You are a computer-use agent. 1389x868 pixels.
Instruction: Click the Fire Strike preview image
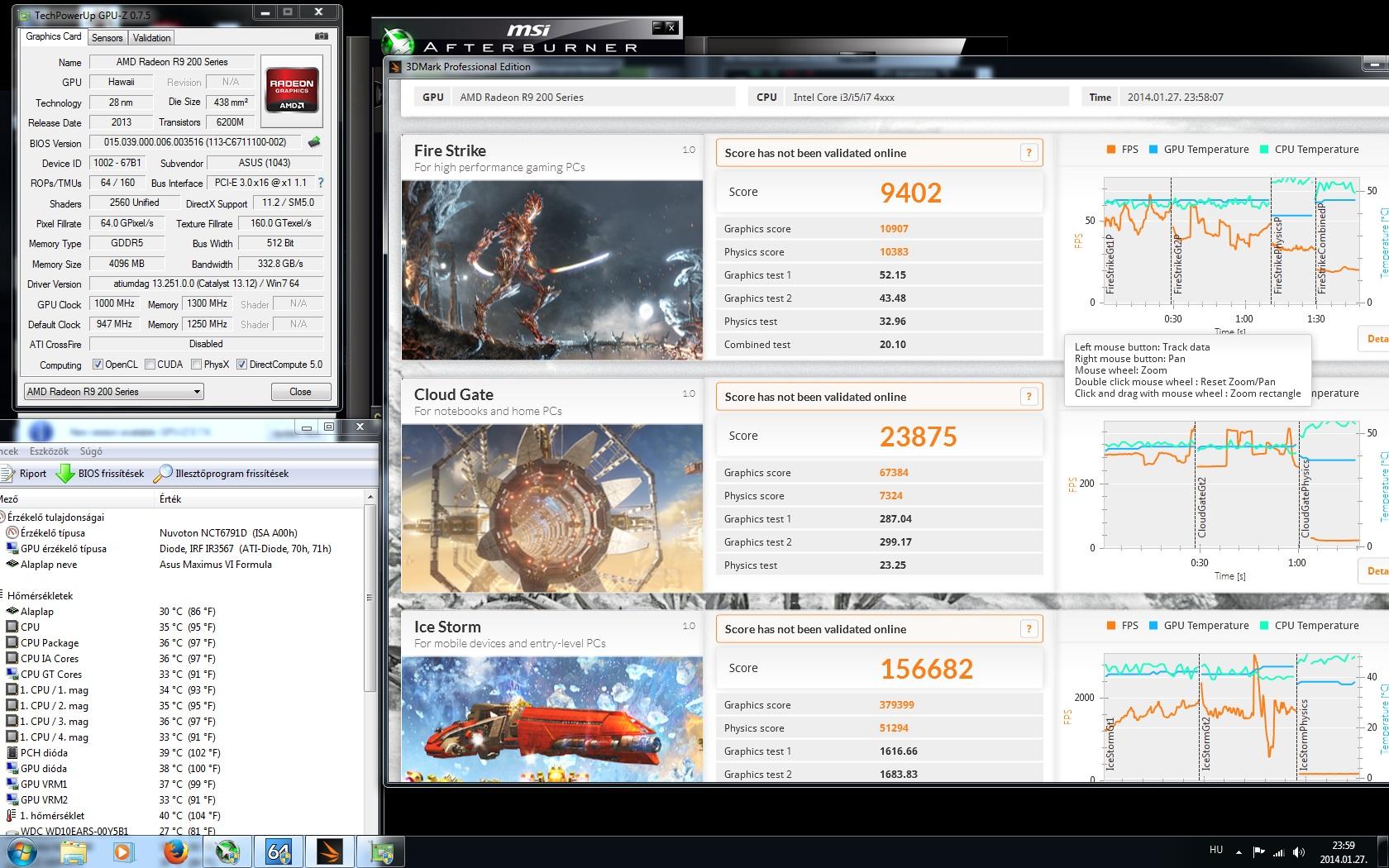point(552,269)
